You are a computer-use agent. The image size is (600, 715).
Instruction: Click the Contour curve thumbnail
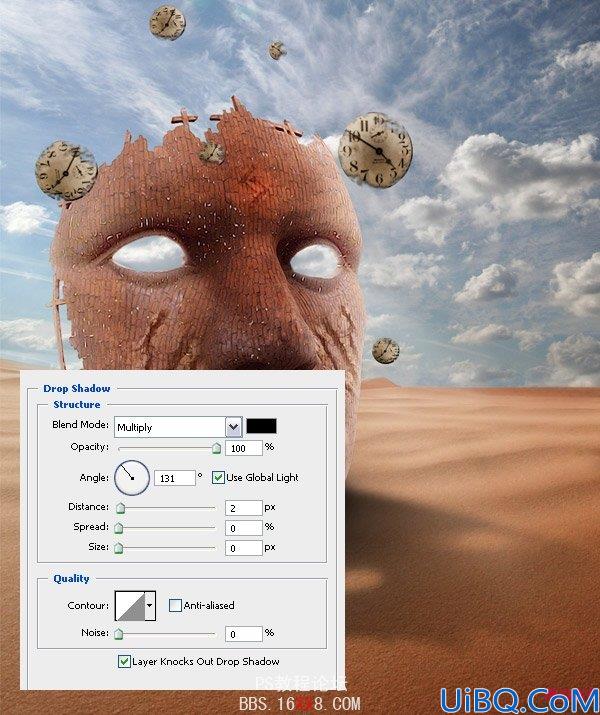130,606
